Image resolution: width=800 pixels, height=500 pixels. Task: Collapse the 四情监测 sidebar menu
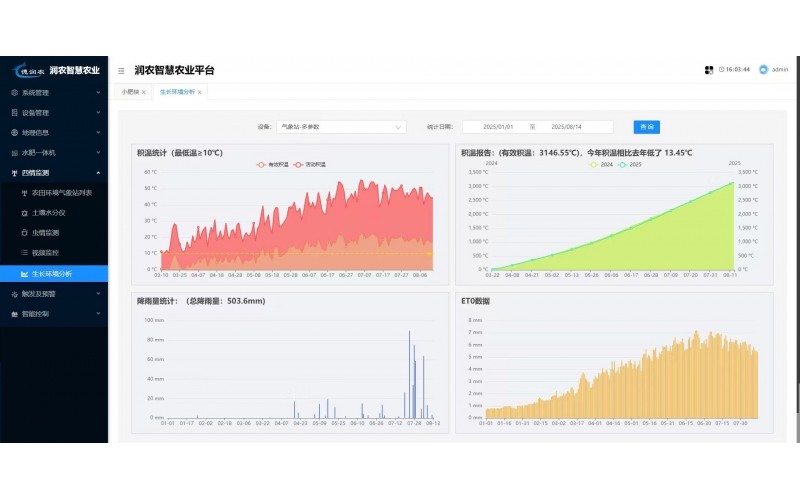point(53,172)
